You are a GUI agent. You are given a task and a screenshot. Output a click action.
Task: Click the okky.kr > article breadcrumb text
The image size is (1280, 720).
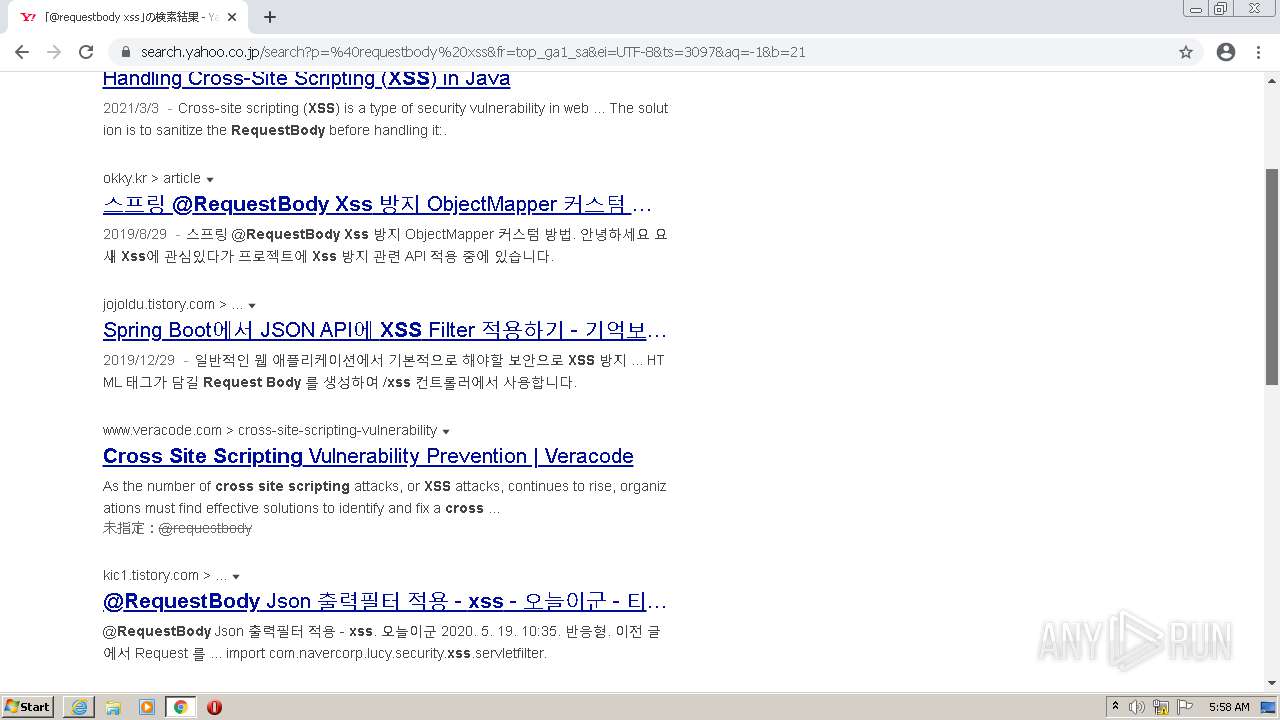152,178
